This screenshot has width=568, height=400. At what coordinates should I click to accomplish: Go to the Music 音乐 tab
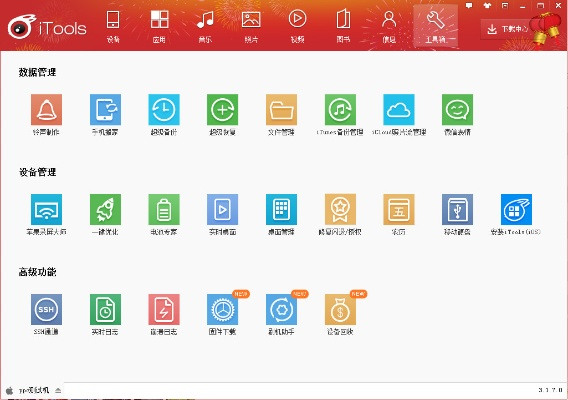click(205, 26)
